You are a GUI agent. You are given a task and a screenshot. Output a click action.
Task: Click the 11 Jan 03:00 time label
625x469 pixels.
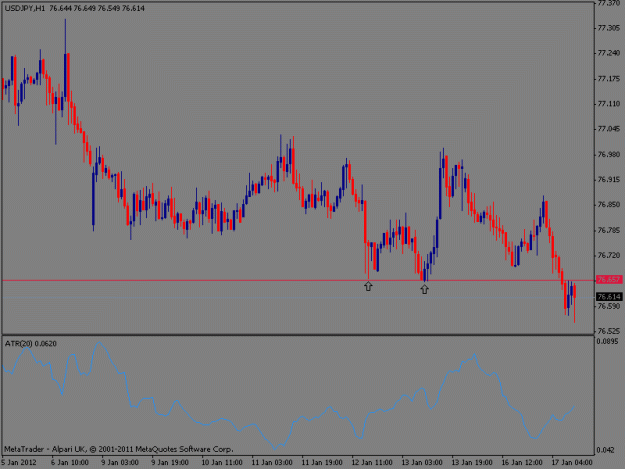coord(272,462)
